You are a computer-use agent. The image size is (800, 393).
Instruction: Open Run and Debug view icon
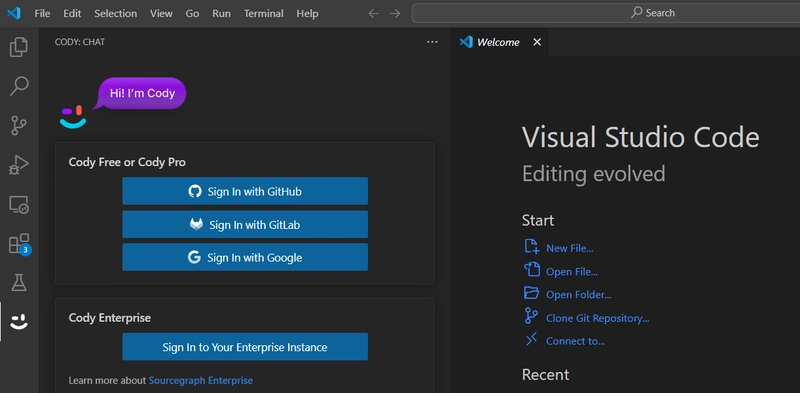coord(19,165)
